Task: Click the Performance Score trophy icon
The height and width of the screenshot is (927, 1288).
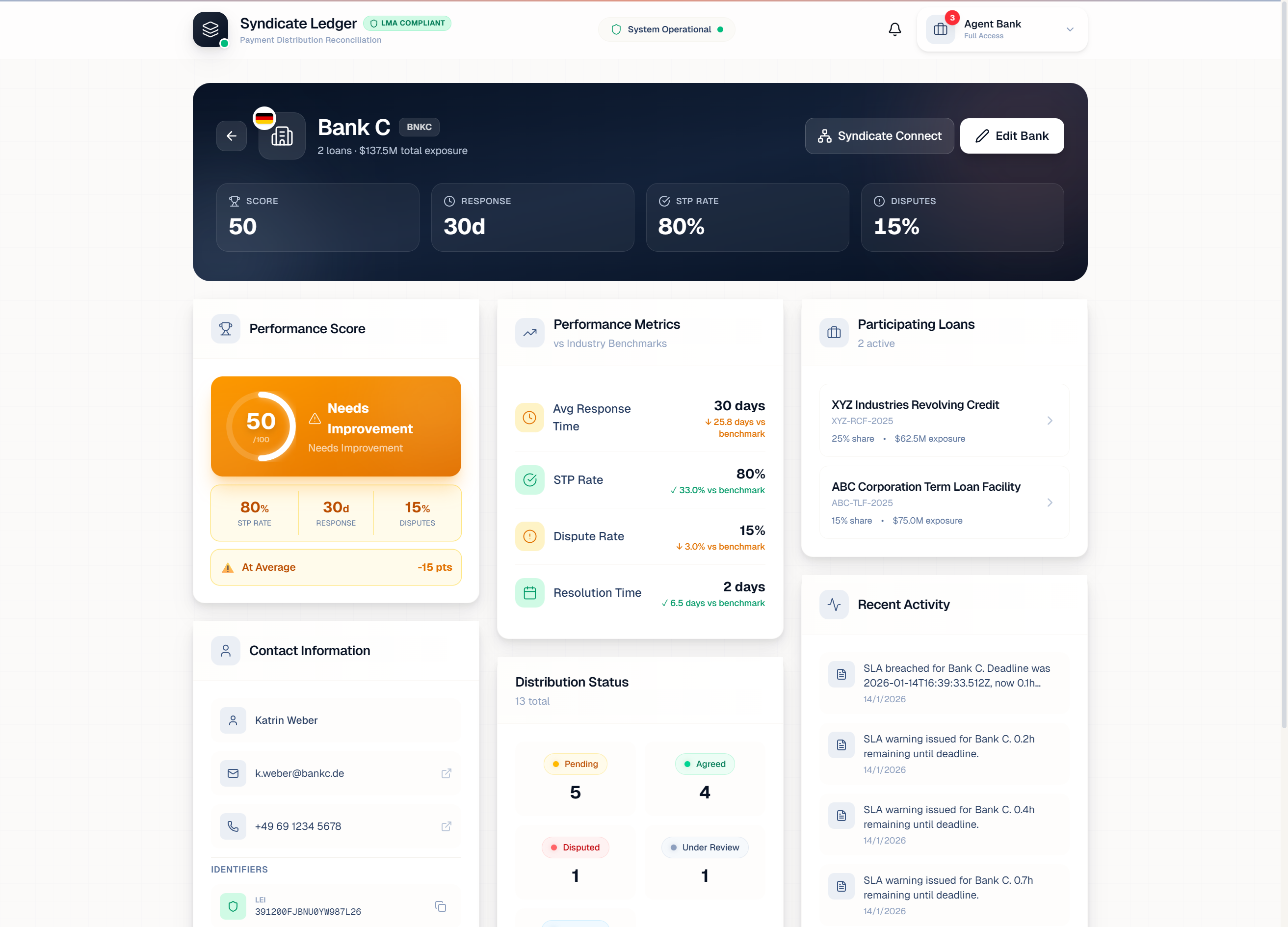Action: [x=225, y=329]
